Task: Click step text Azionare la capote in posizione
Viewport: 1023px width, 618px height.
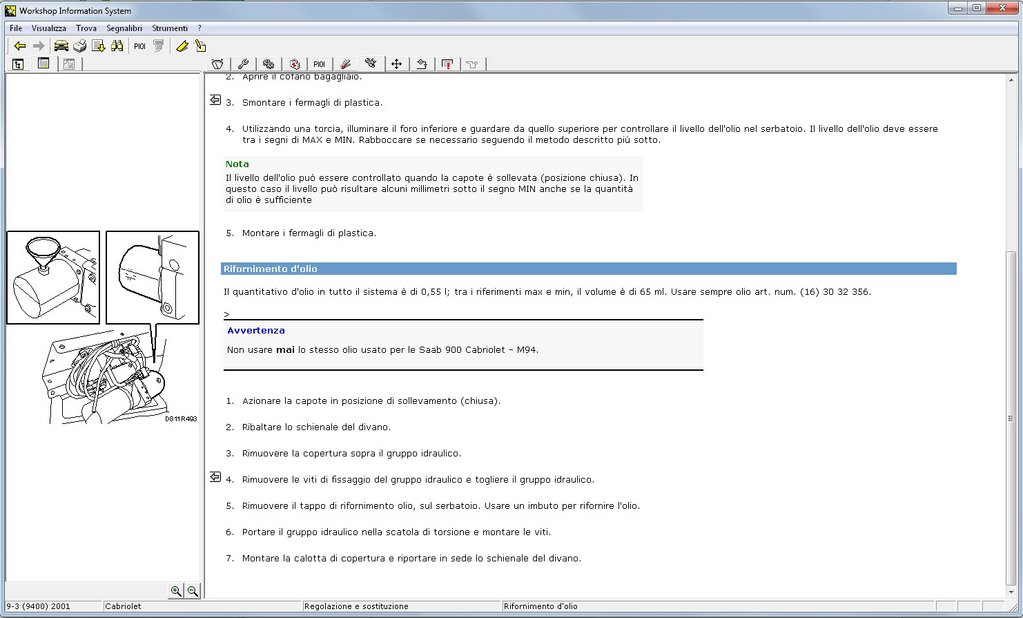Action: (x=371, y=401)
